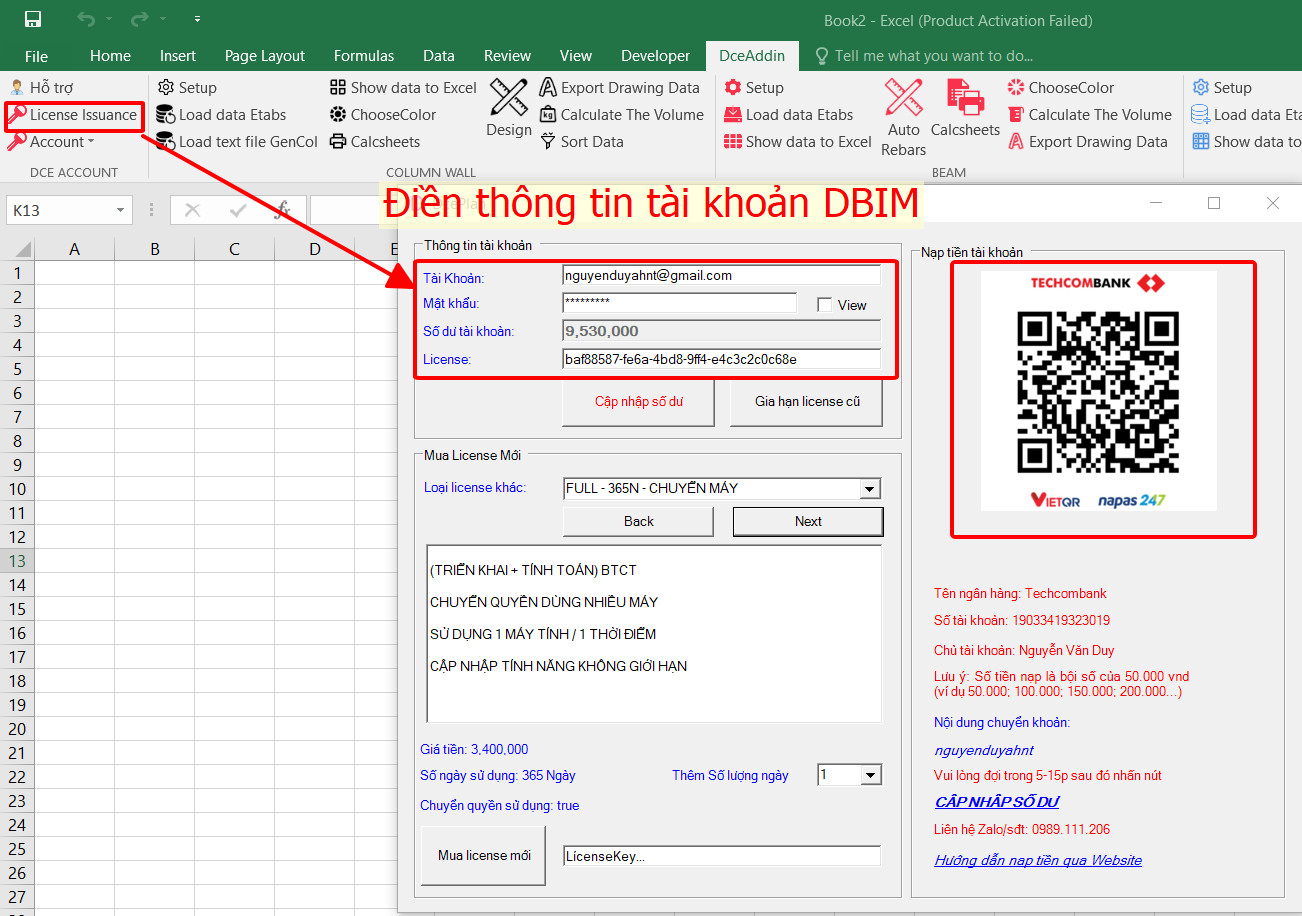Click Calculate The Volume in Beam group
This screenshot has height=916, width=1302.
click(1089, 115)
